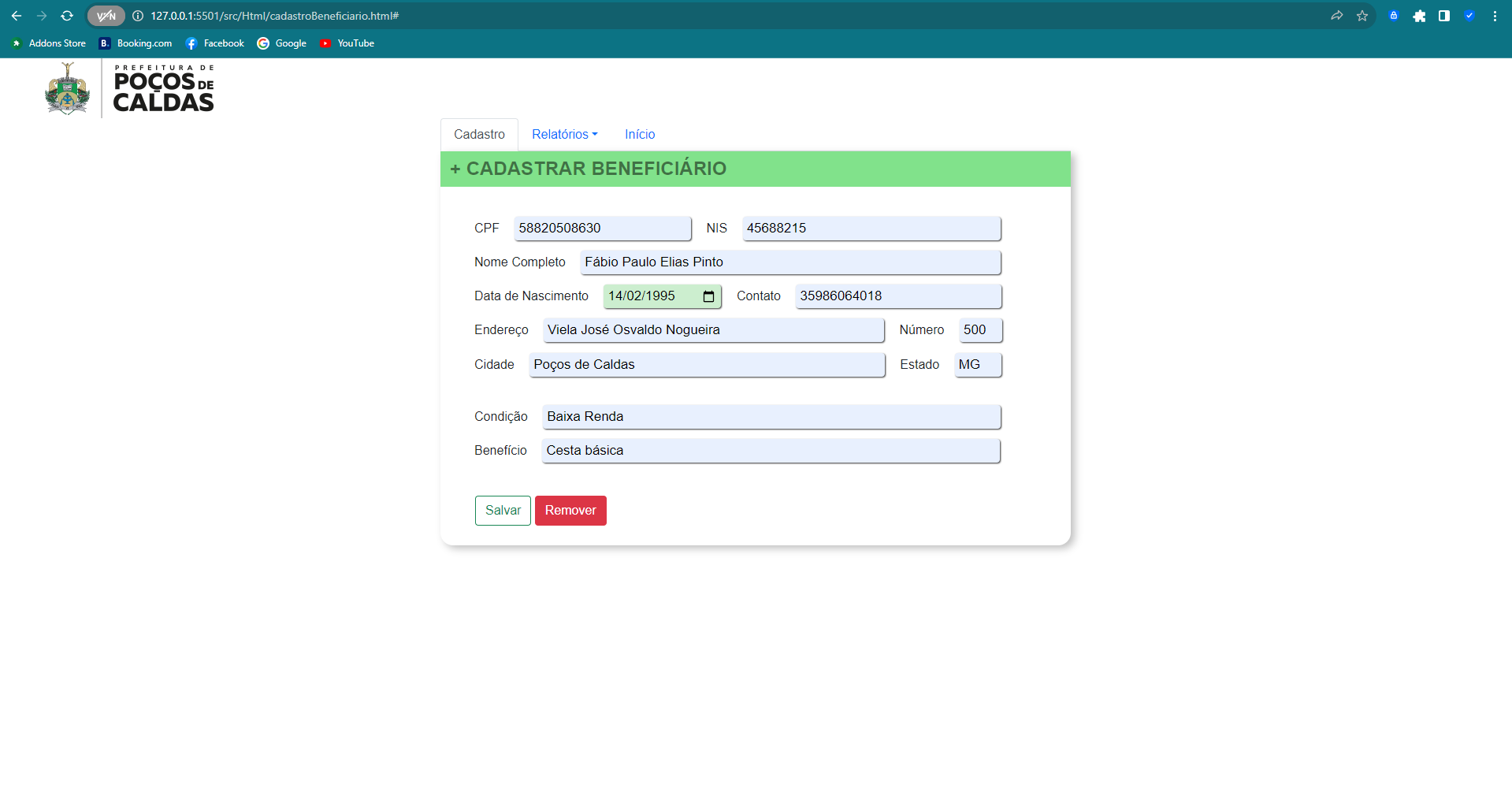Open the profile icon with blue checkmark
The height and width of the screenshot is (792, 1512).
[1469, 16]
